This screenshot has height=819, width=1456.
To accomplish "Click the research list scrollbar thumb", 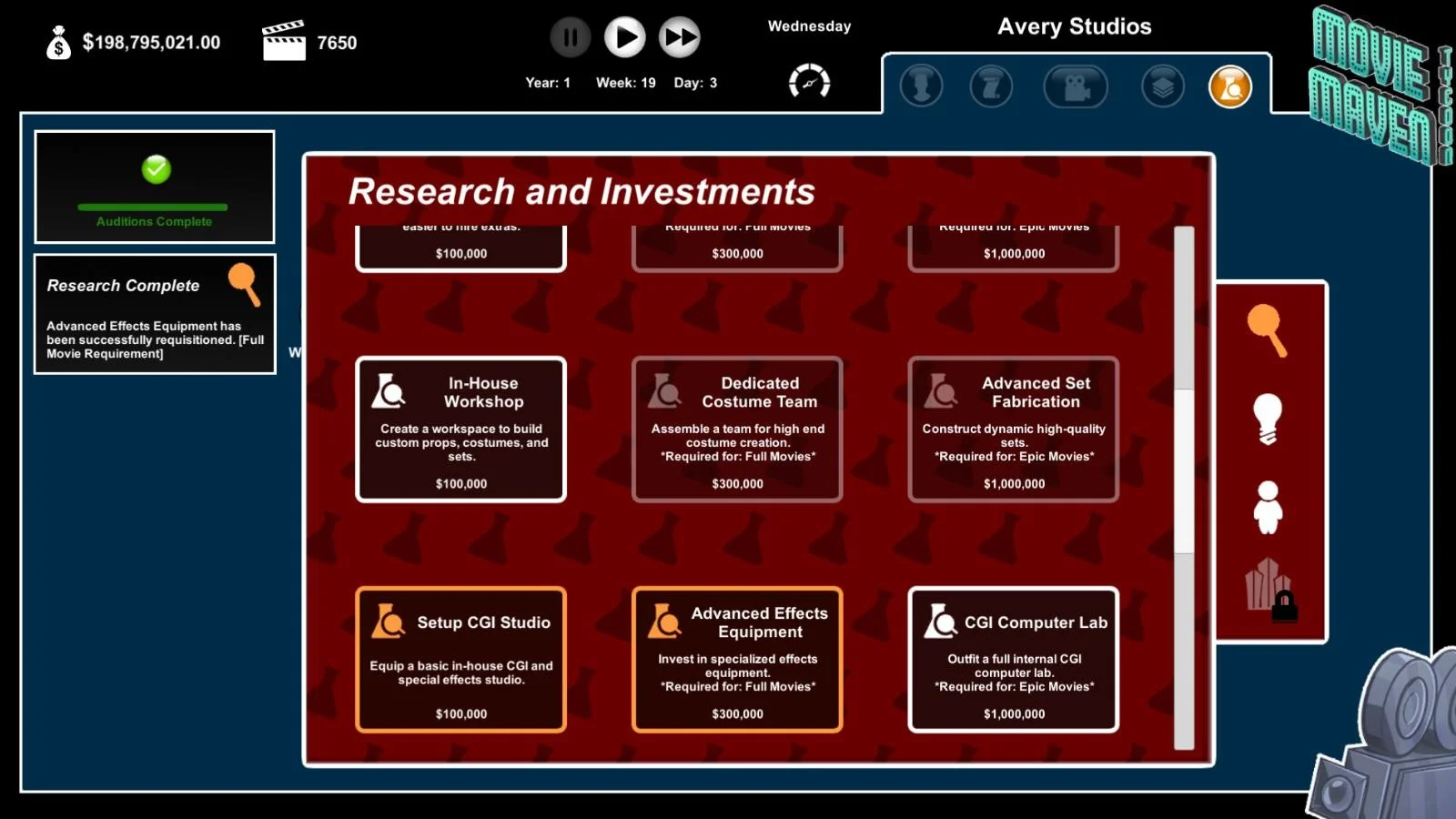I will (1184, 470).
